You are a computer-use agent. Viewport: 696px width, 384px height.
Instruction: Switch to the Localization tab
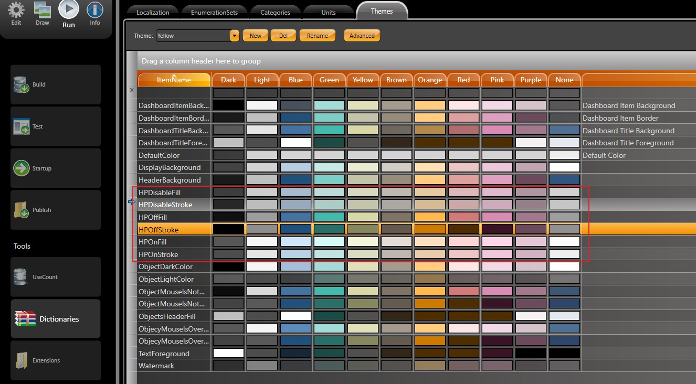153,12
